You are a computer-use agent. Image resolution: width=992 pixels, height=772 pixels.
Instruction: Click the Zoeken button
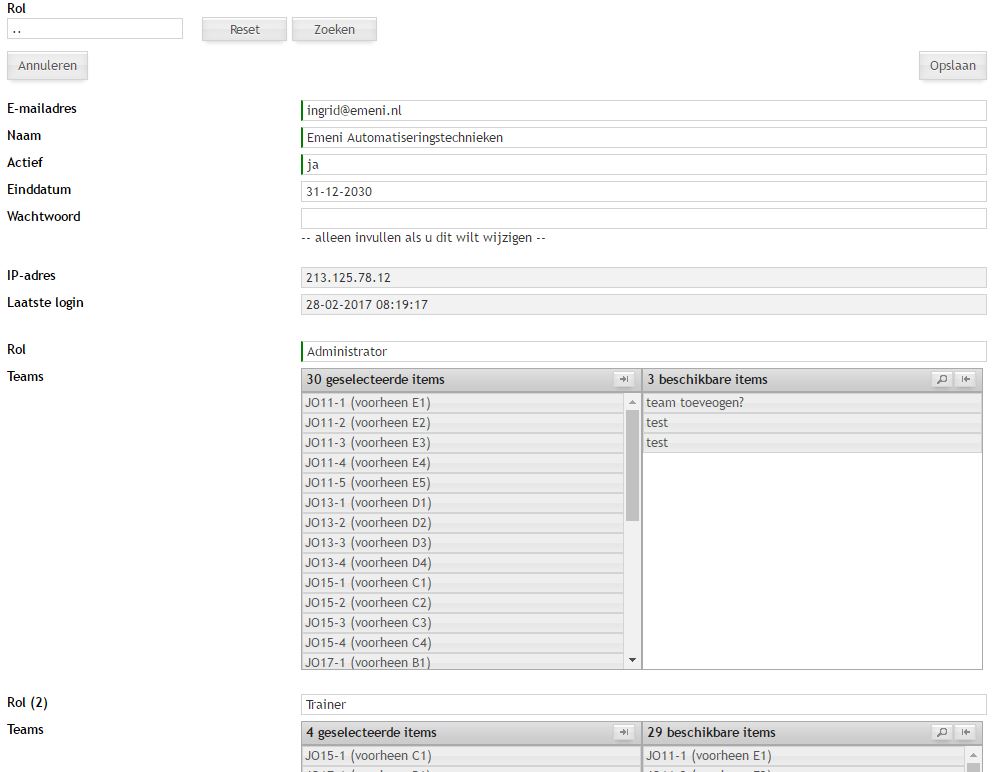(334, 30)
